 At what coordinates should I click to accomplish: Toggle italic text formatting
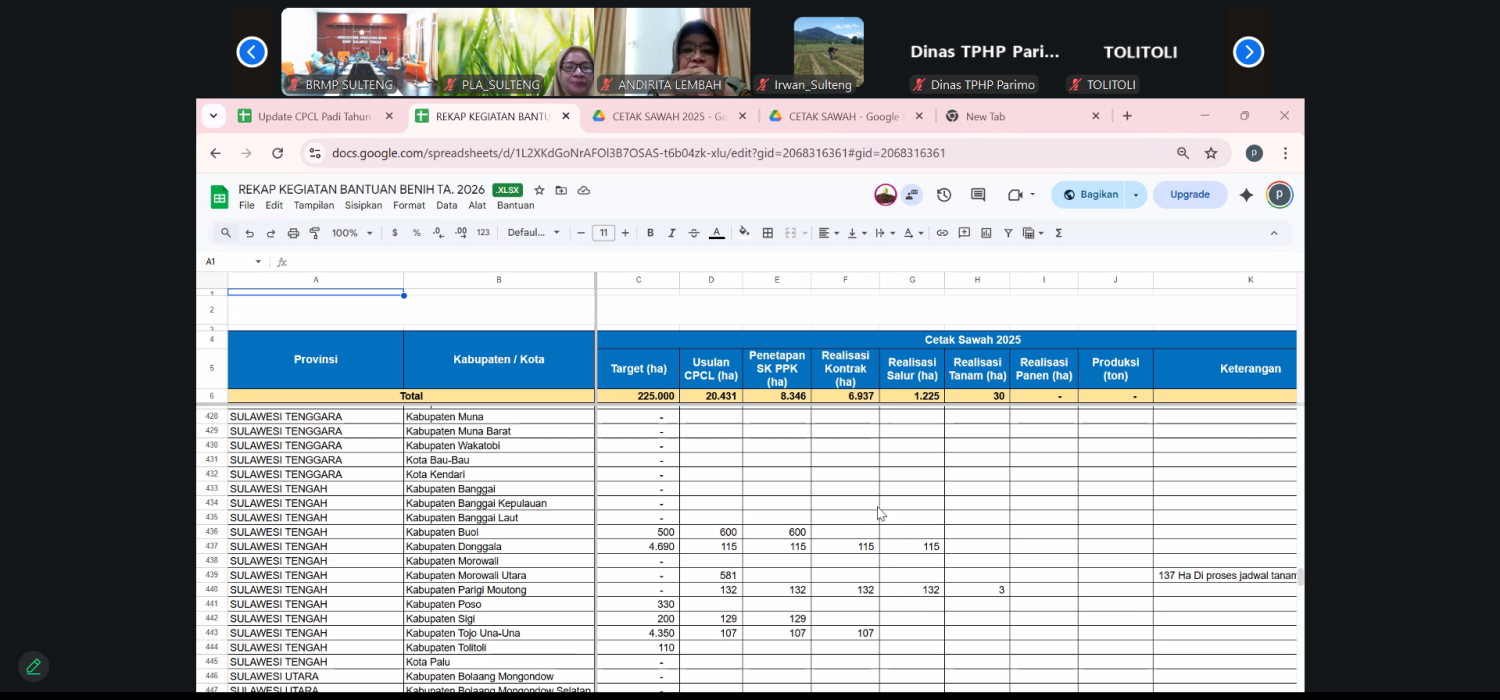point(672,233)
